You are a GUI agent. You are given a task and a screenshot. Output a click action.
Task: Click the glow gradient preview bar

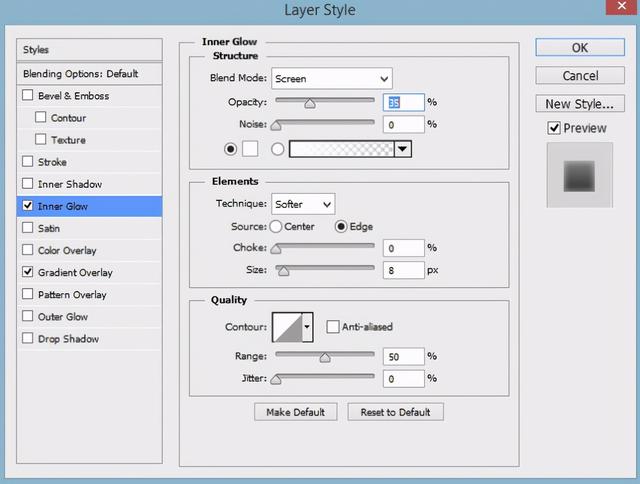342,149
